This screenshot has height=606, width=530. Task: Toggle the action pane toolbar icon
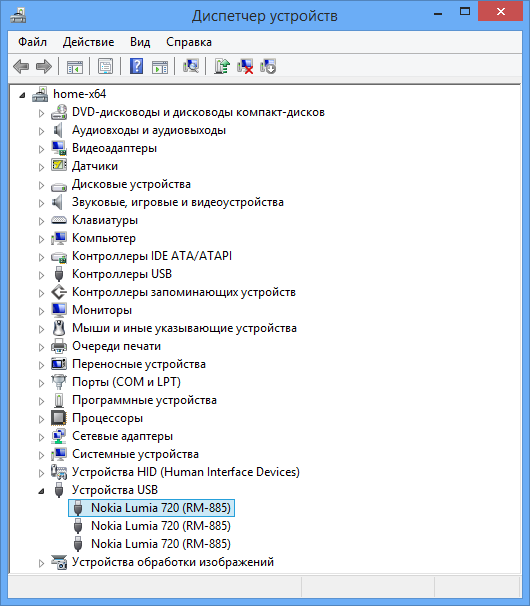(x=160, y=66)
